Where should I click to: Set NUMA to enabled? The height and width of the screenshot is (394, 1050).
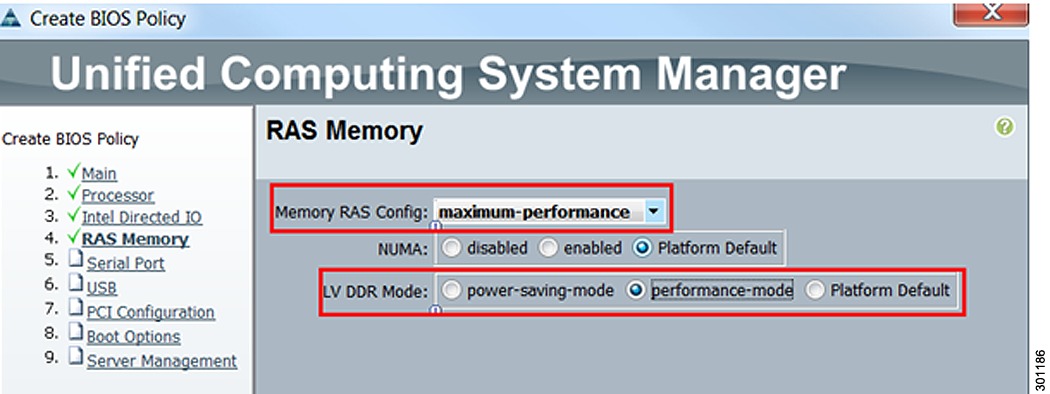[549, 248]
